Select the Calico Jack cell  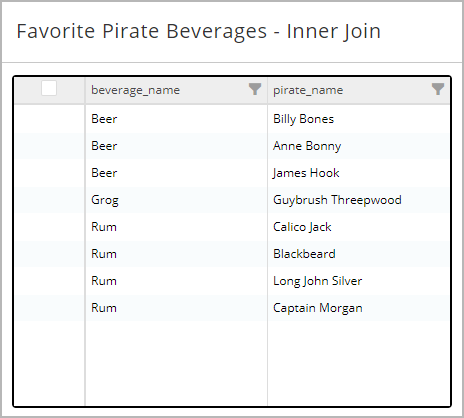tap(358, 227)
